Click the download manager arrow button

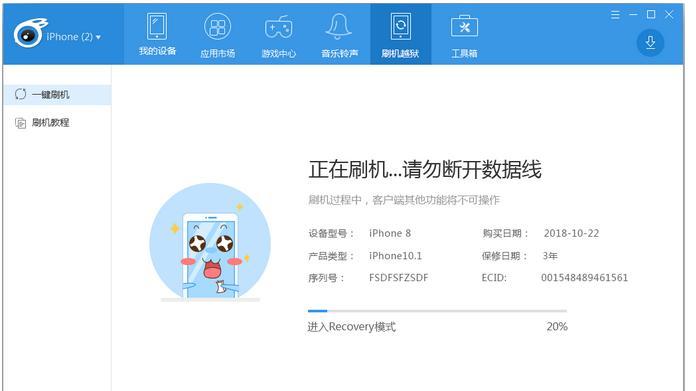(650, 43)
